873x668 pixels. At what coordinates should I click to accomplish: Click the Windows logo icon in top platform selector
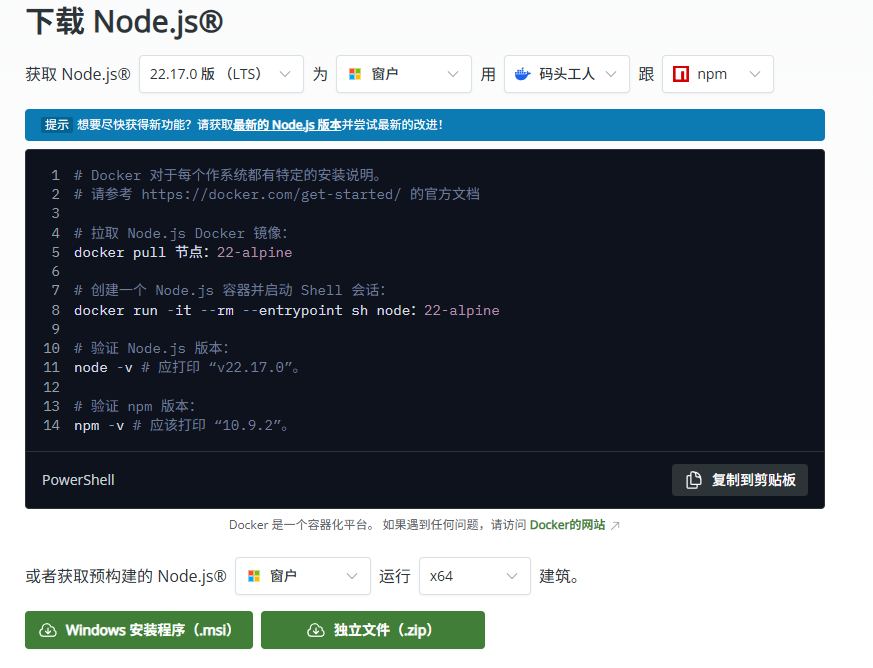[355, 74]
